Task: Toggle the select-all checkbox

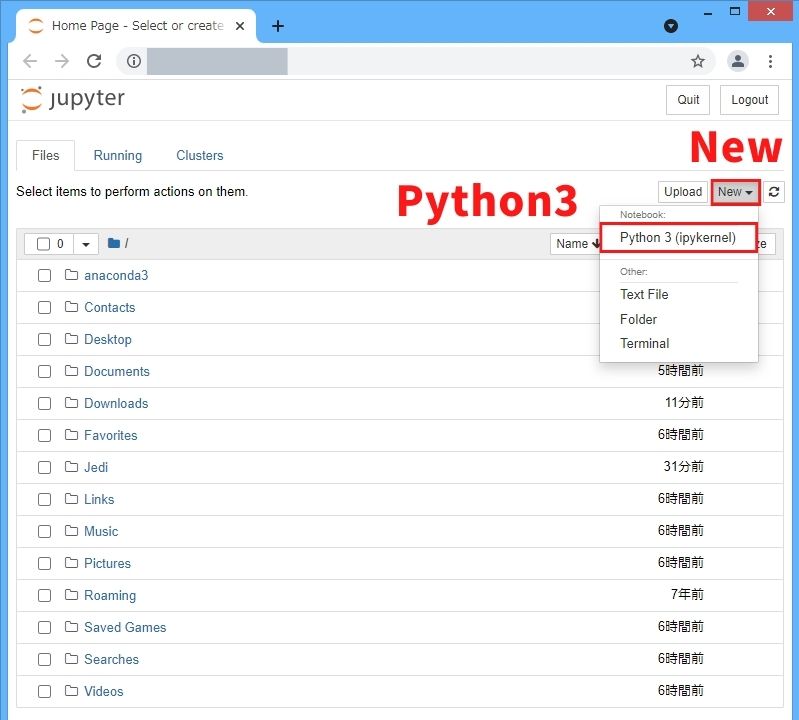Action: click(43, 244)
